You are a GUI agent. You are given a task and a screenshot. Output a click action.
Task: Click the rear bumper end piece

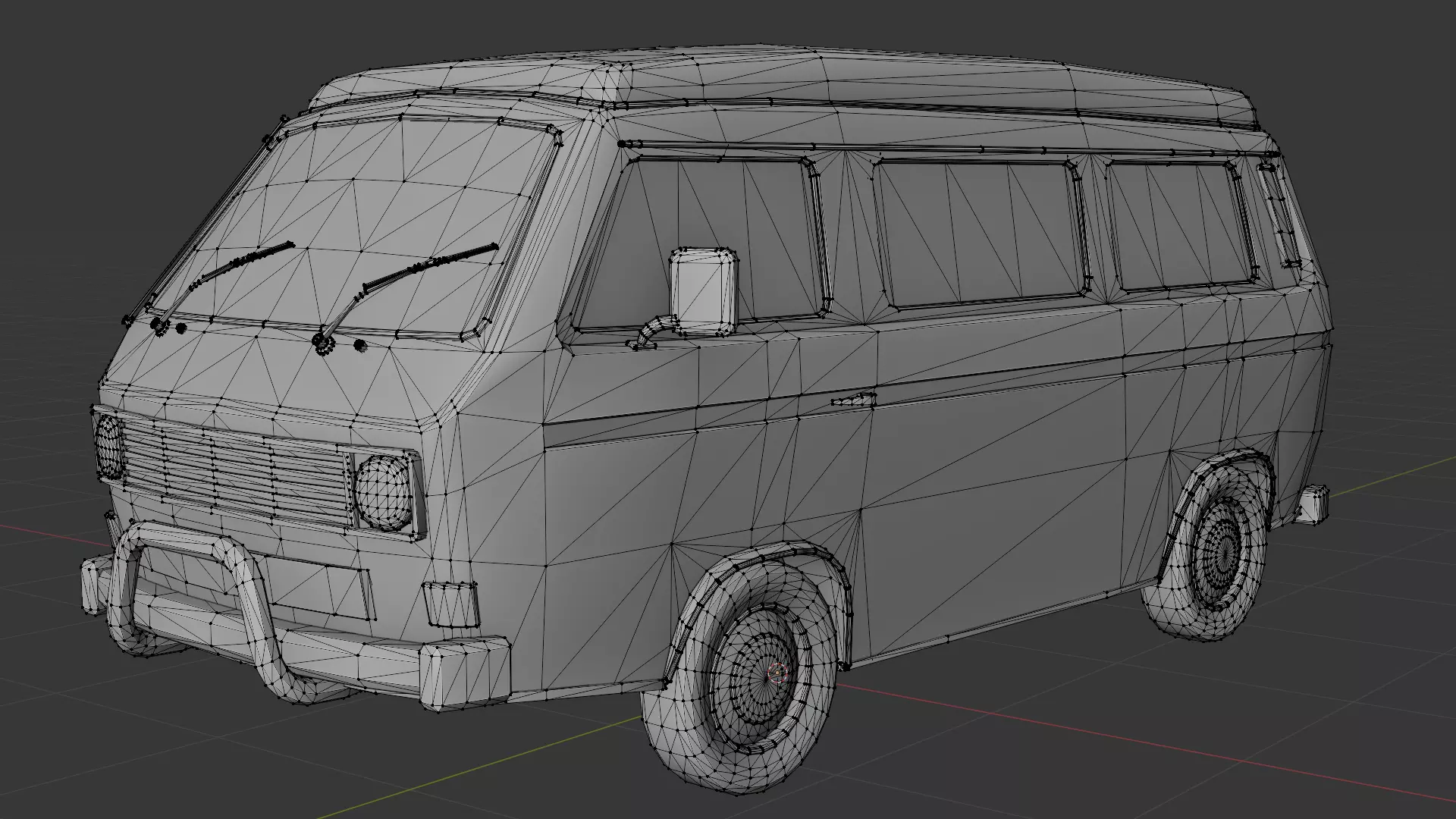click(x=1313, y=504)
